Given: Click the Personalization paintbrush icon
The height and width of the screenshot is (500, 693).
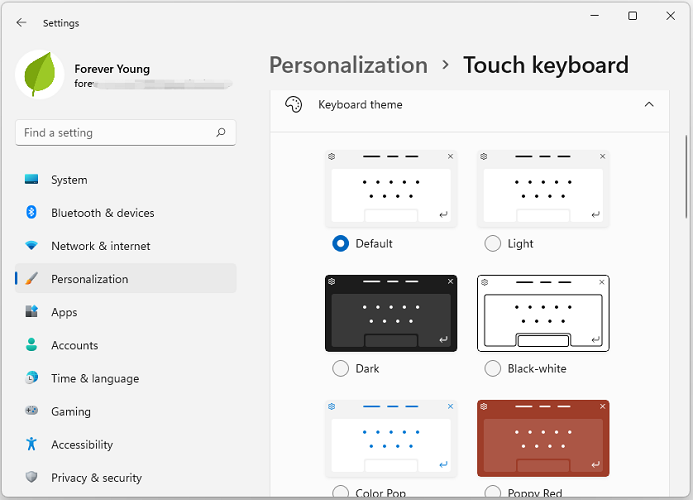Looking at the screenshot, I should (x=31, y=279).
